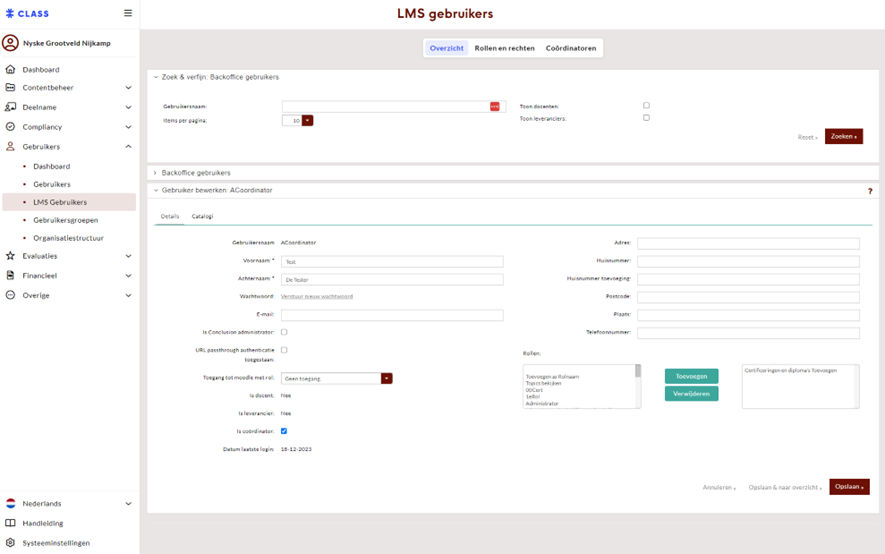Open the user profile avatar icon
Viewport: 885px width, 554px height.
[x=10, y=43]
